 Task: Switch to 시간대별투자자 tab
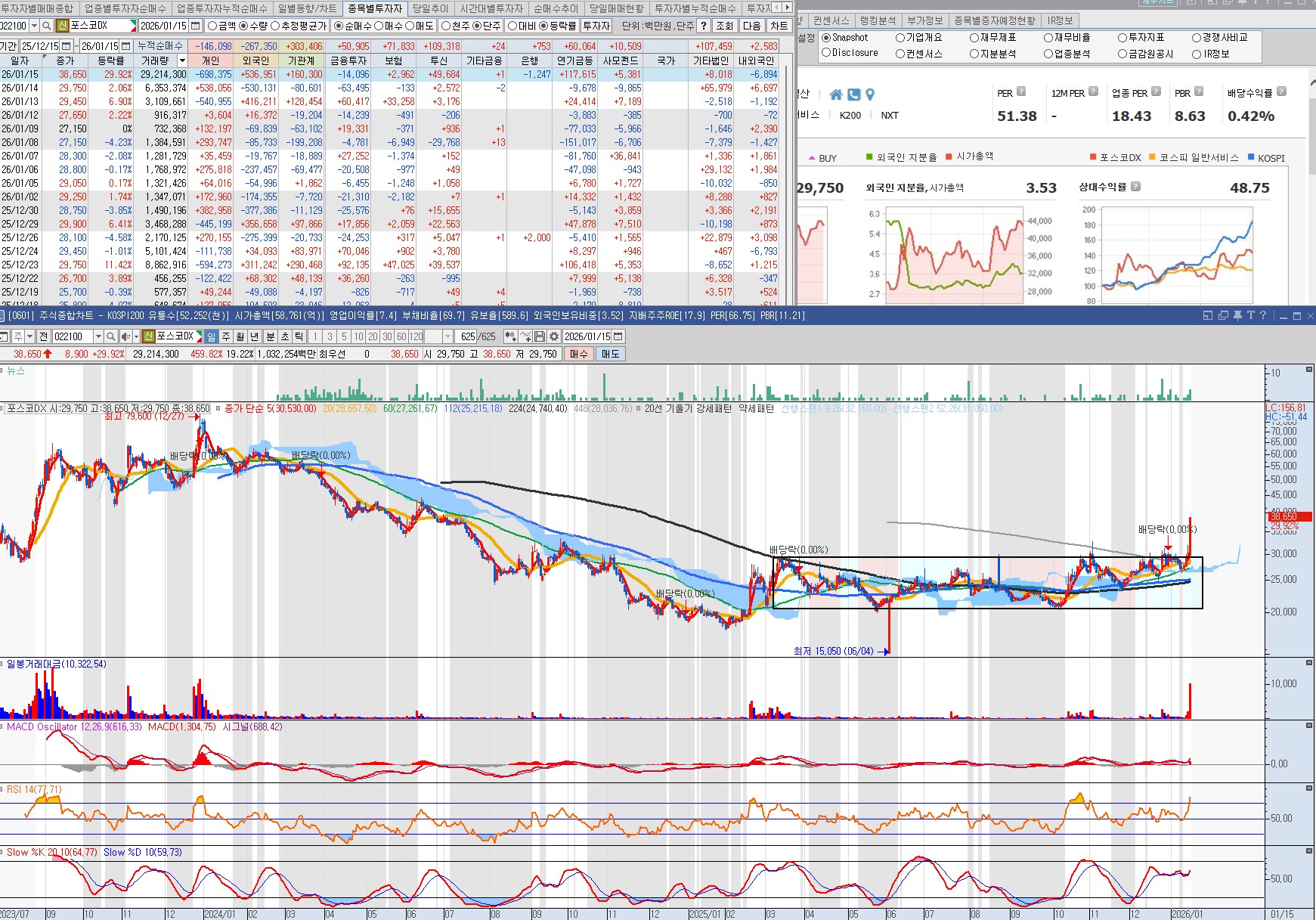(491, 8)
